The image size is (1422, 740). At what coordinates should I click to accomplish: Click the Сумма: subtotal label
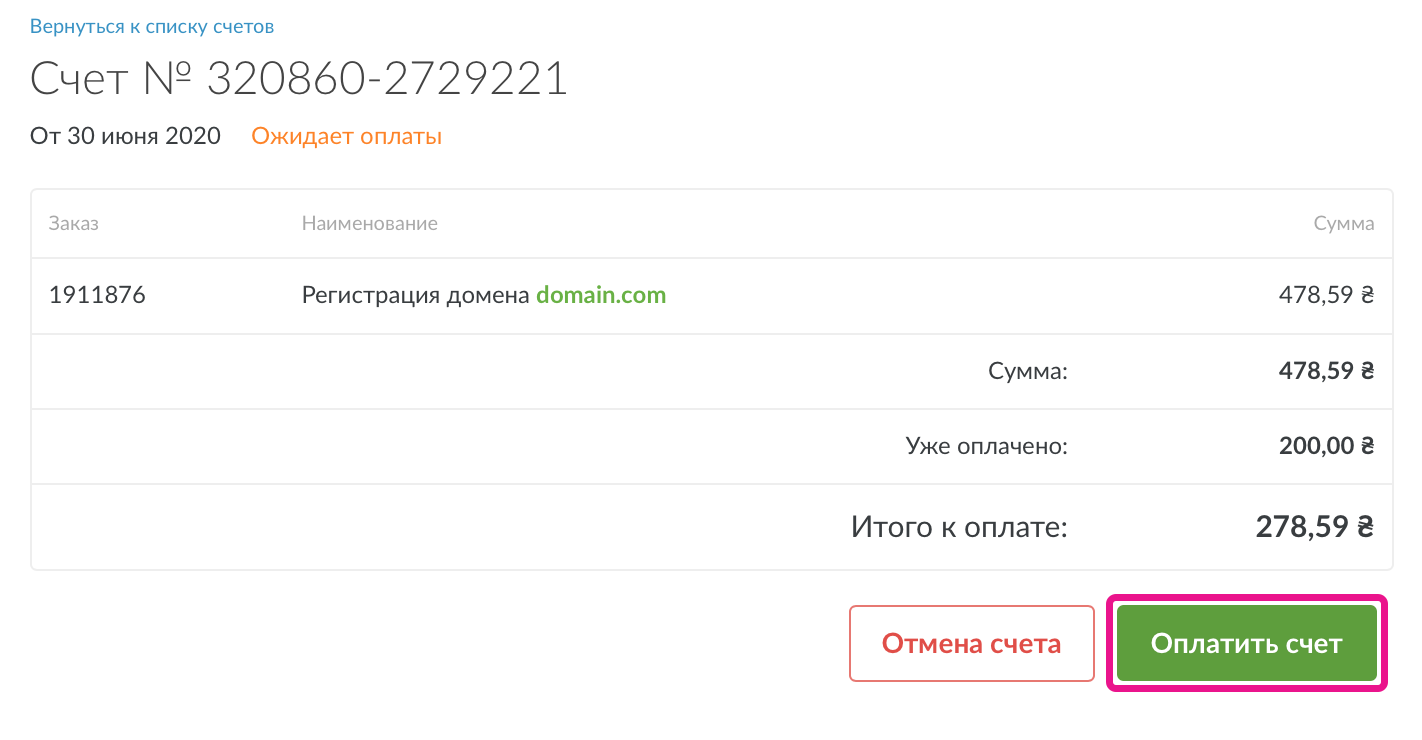pos(1028,372)
